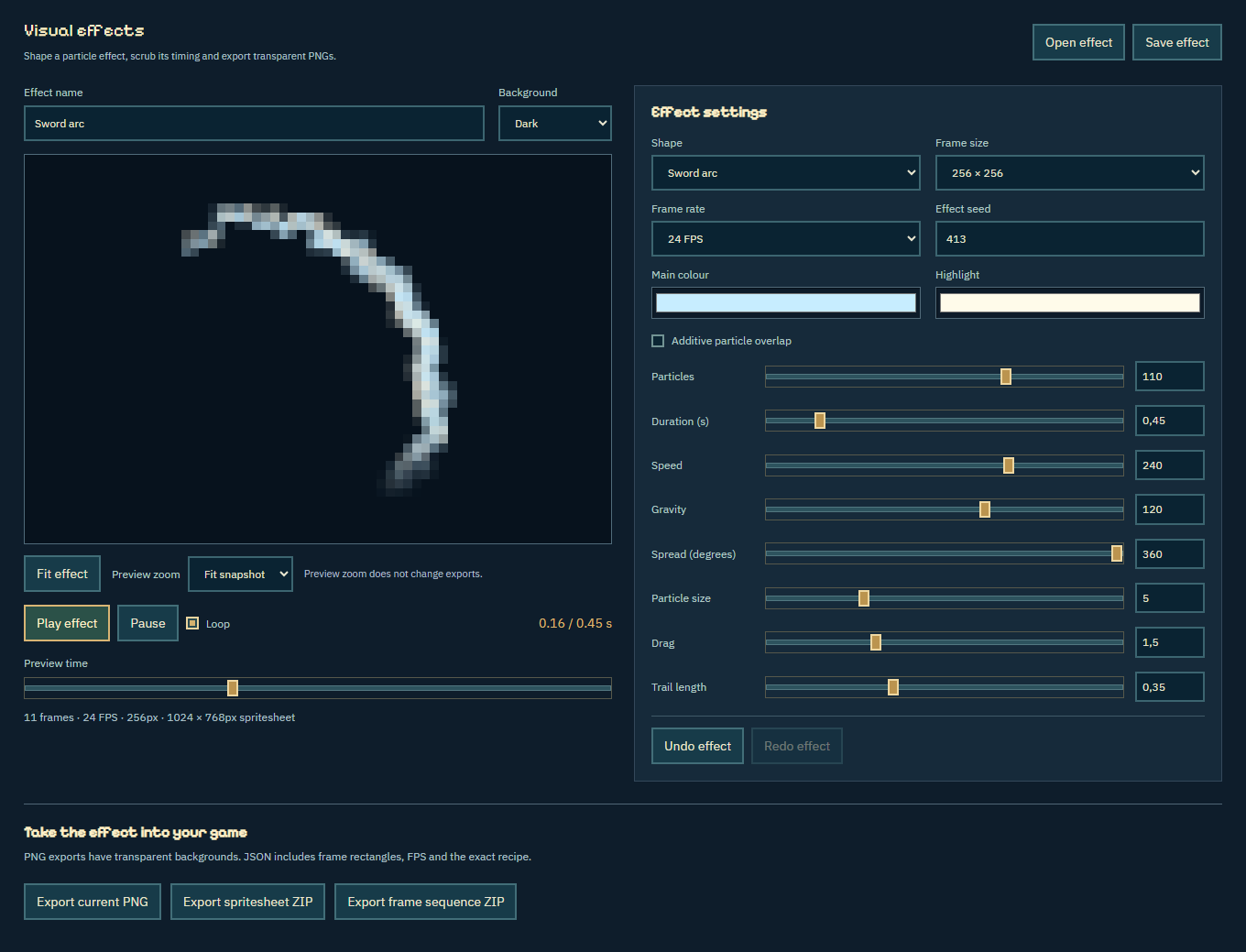Click the Trail length value box 0,35
Screen dimensions: 1246x952
click(x=1169, y=687)
